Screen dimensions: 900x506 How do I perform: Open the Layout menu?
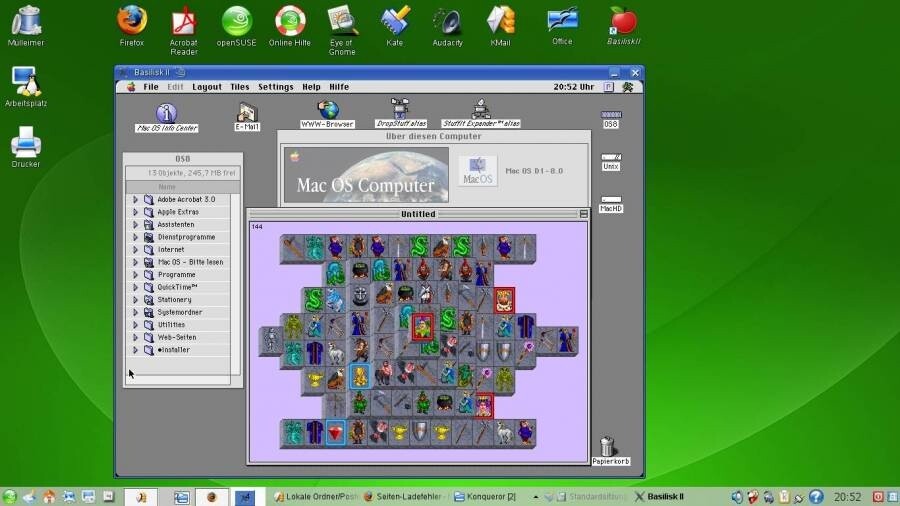(207, 87)
